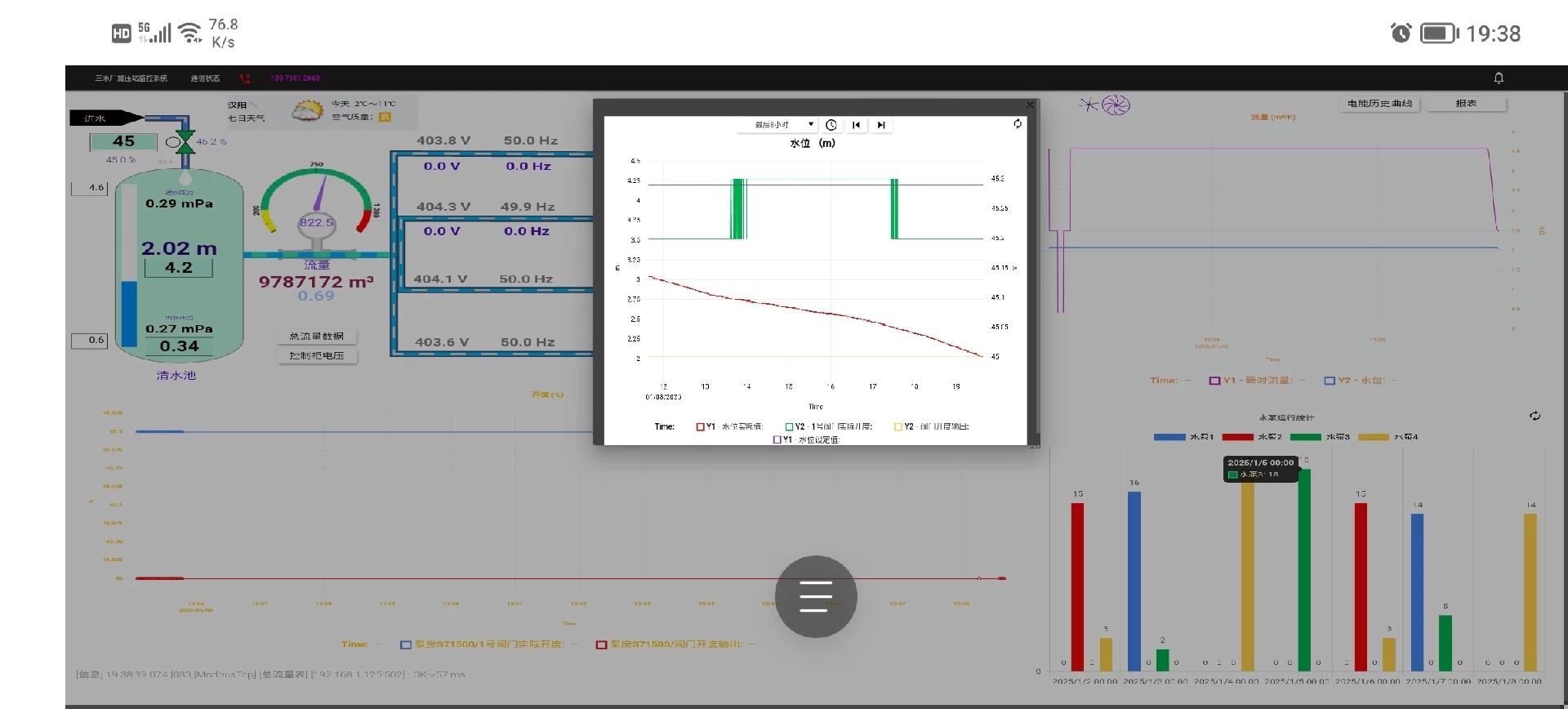
Task: Click the water level reading 2.02 m
Action: [179, 248]
